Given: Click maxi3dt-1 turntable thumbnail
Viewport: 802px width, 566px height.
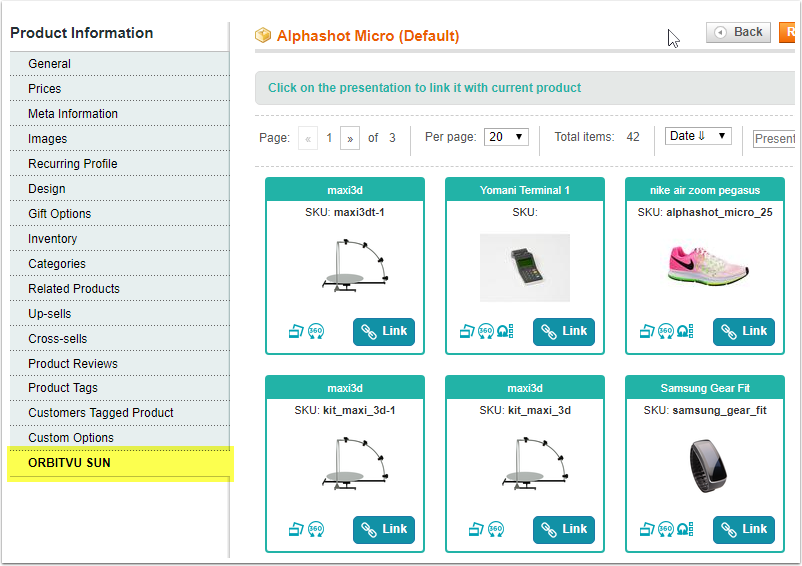Looking at the screenshot, I should [x=355, y=265].
